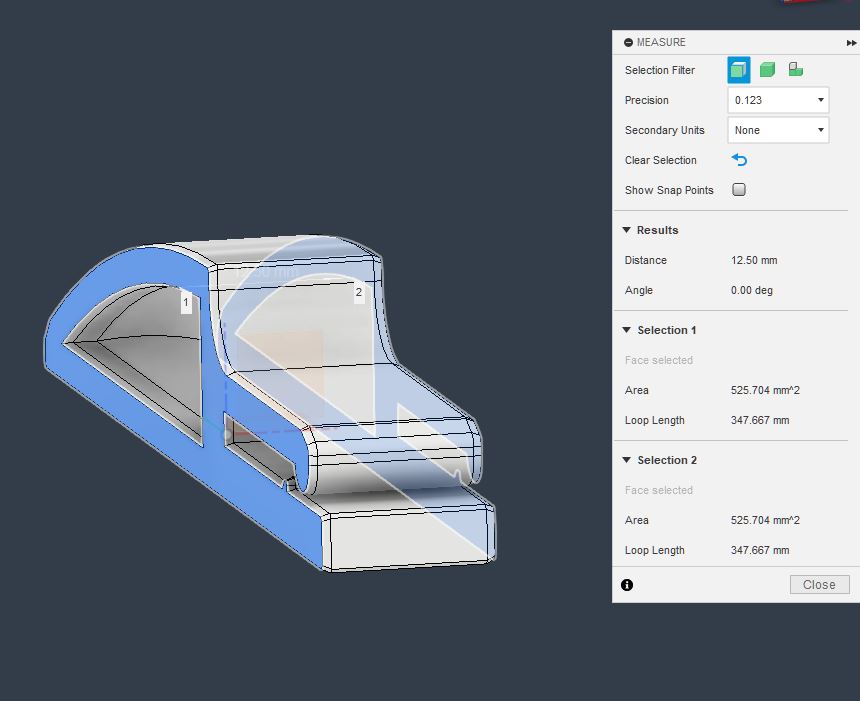
Task: Collapse the Measure dialog via minus icon
Action: coord(628,43)
